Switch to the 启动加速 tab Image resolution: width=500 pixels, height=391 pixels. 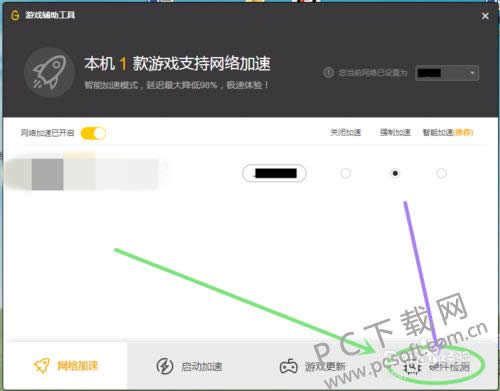[x=189, y=366]
